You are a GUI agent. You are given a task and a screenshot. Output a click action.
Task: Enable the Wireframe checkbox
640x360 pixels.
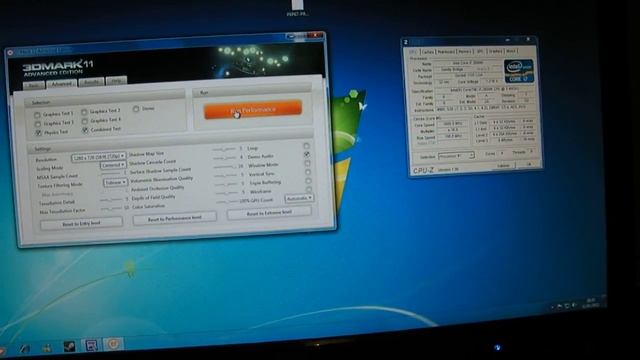[309, 189]
